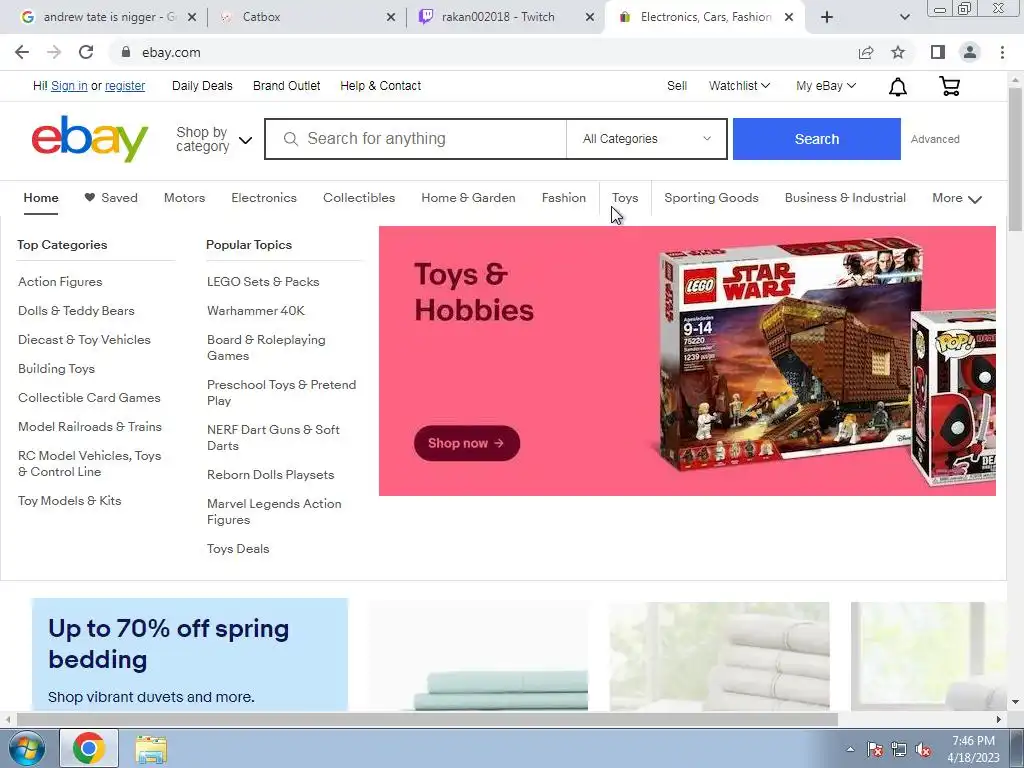
Task: Click the Shop now button
Action: [x=467, y=443]
